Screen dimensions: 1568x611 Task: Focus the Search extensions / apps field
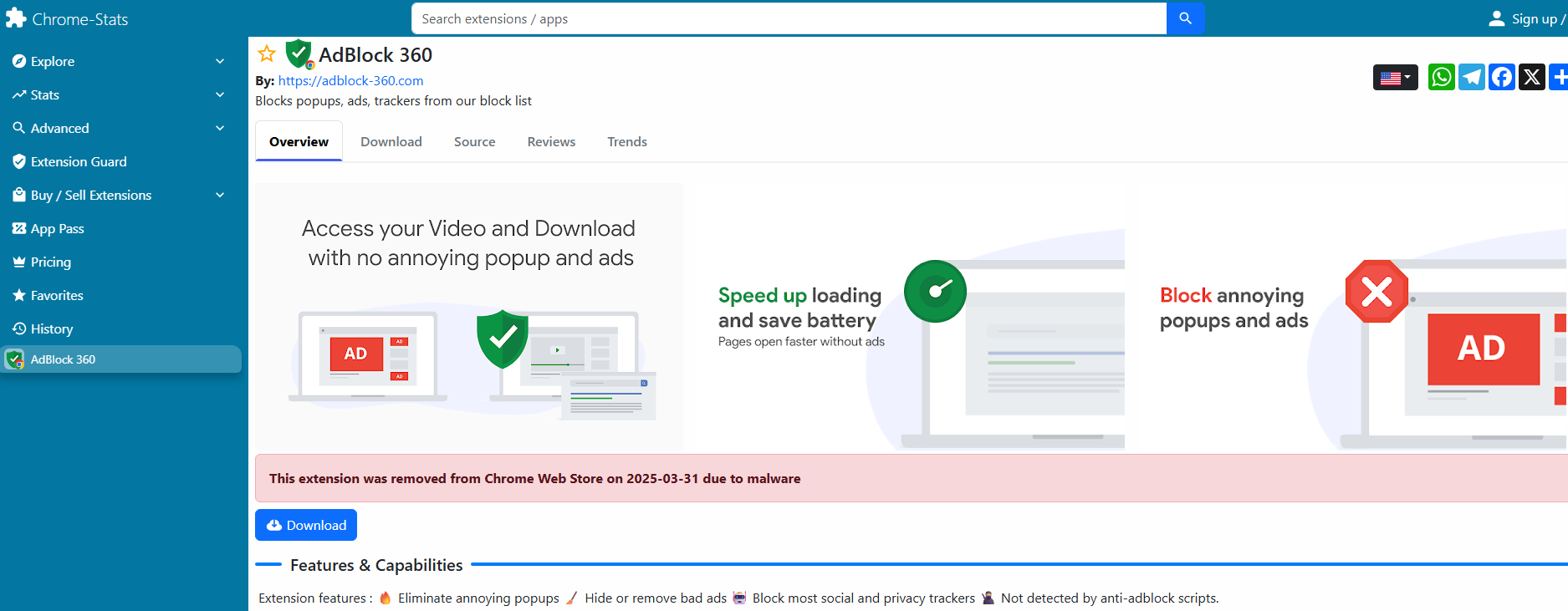(x=789, y=18)
